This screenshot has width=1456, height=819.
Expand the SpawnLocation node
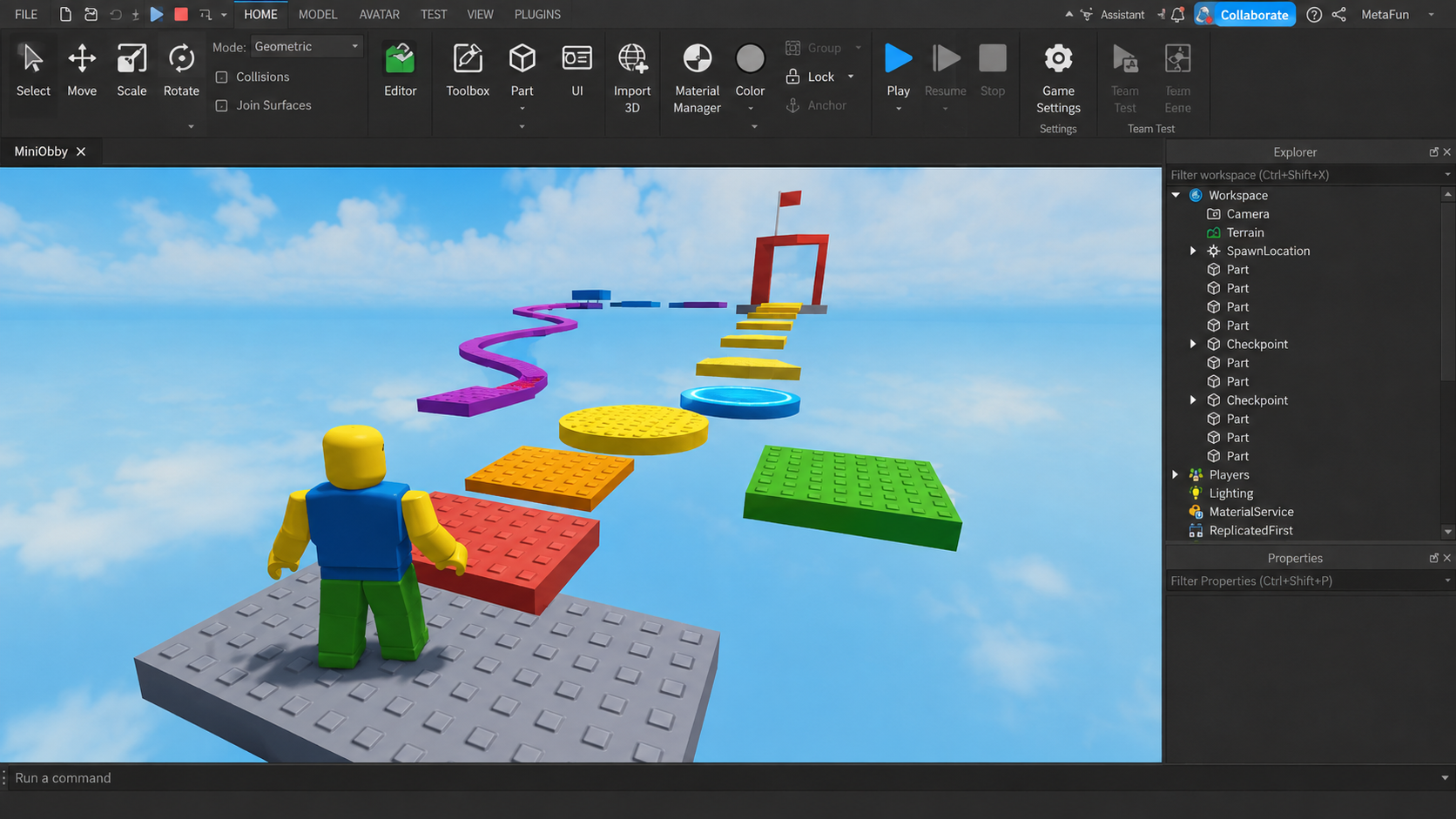pos(1193,251)
